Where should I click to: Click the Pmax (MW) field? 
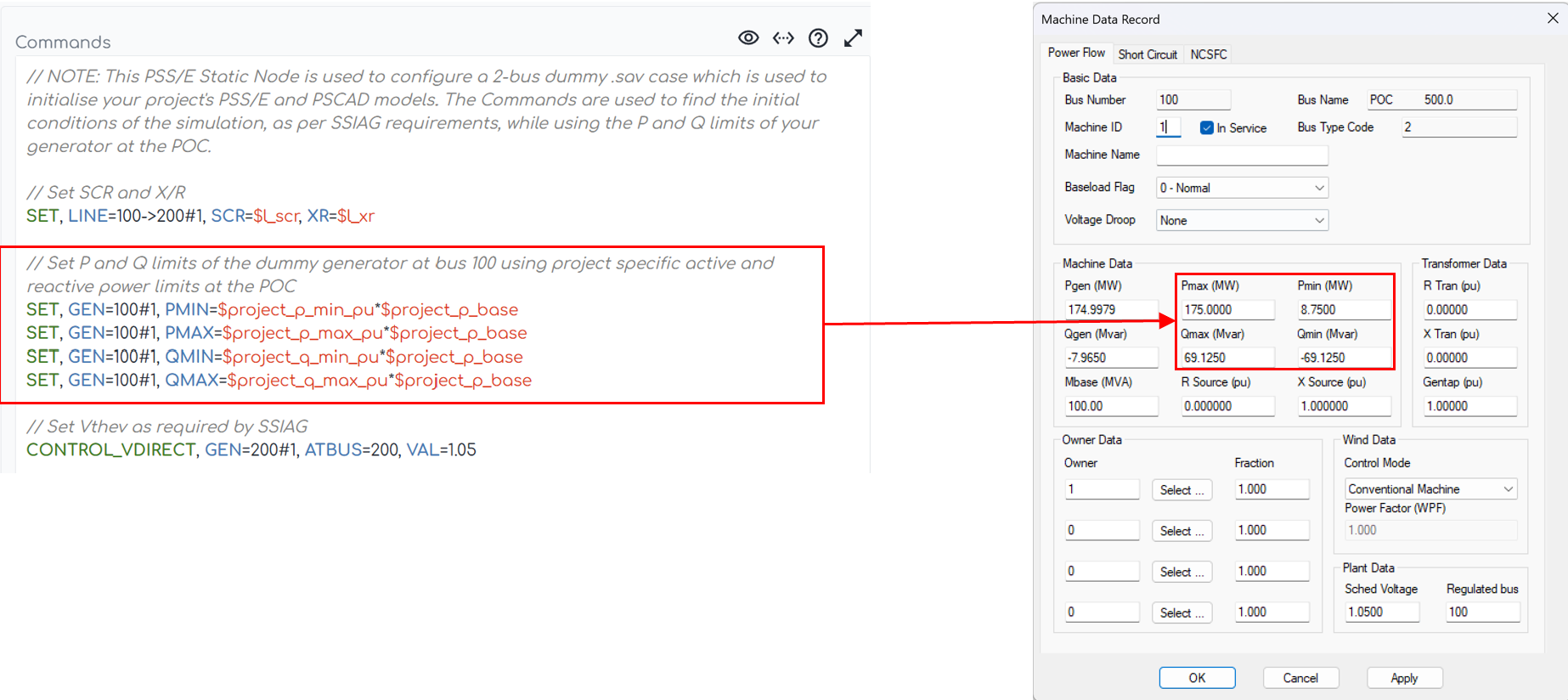coord(1227,309)
